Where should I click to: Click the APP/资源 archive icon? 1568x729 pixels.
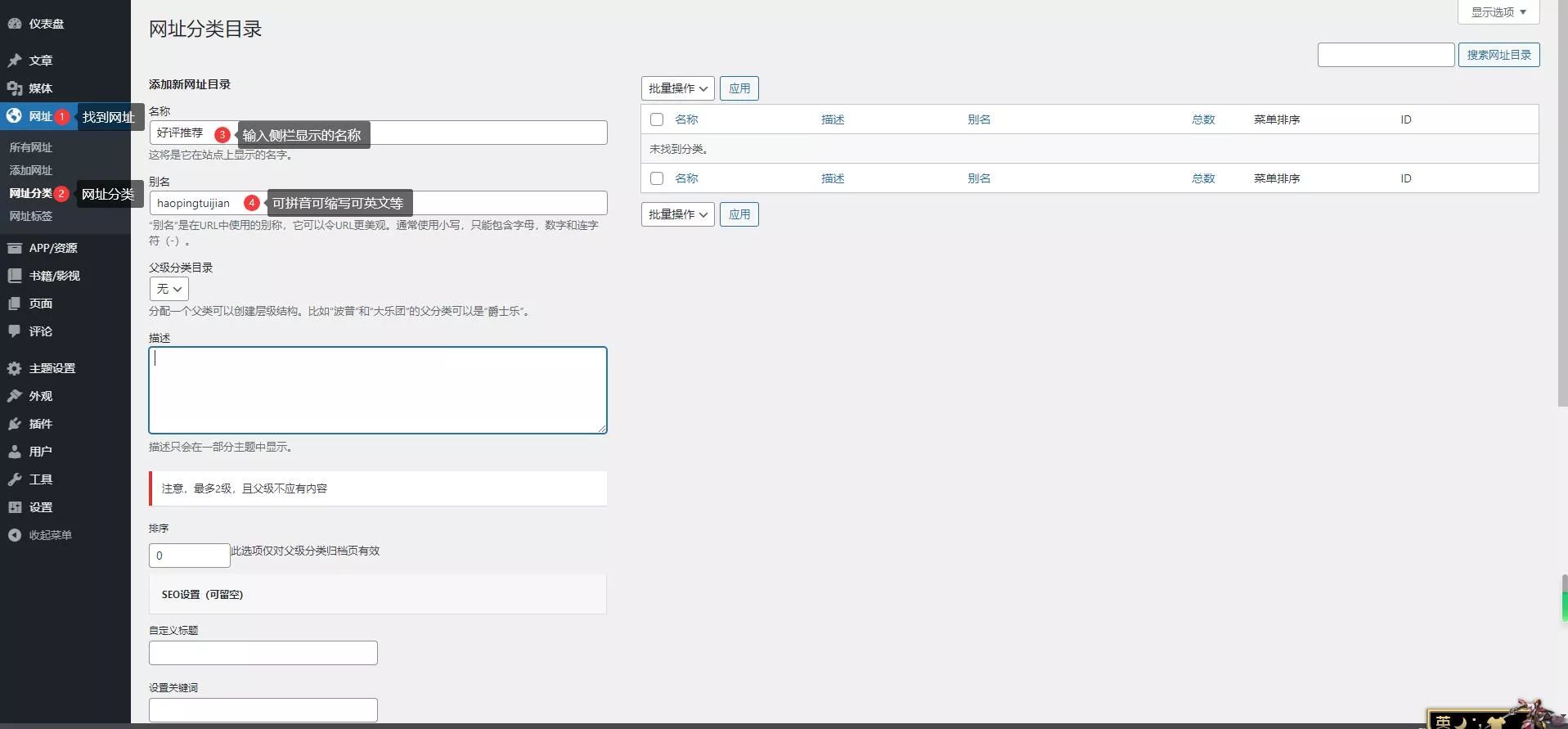click(x=15, y=248)
